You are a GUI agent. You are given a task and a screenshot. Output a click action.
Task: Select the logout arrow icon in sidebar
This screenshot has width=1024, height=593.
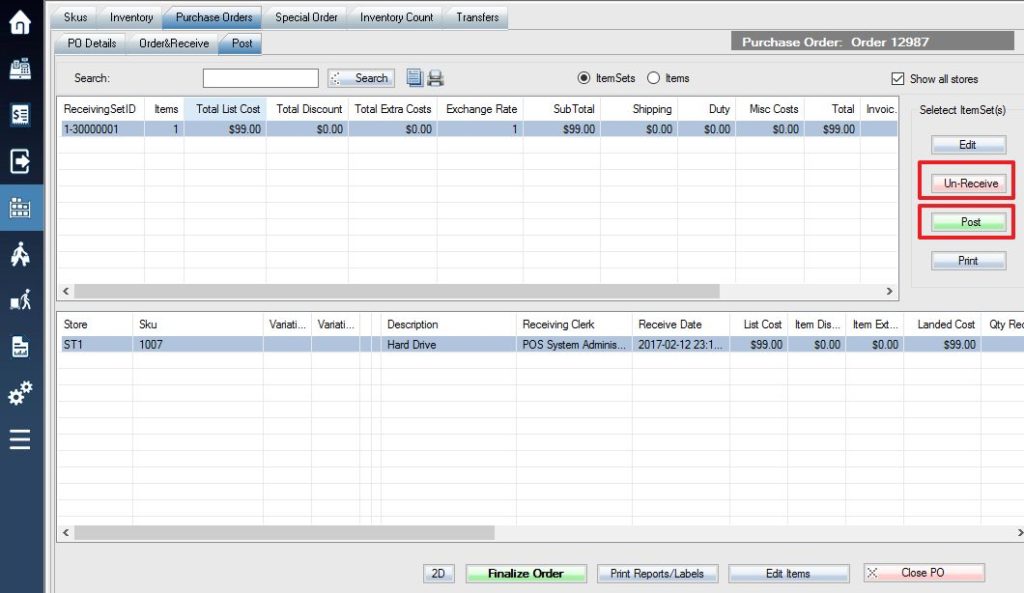19,161
